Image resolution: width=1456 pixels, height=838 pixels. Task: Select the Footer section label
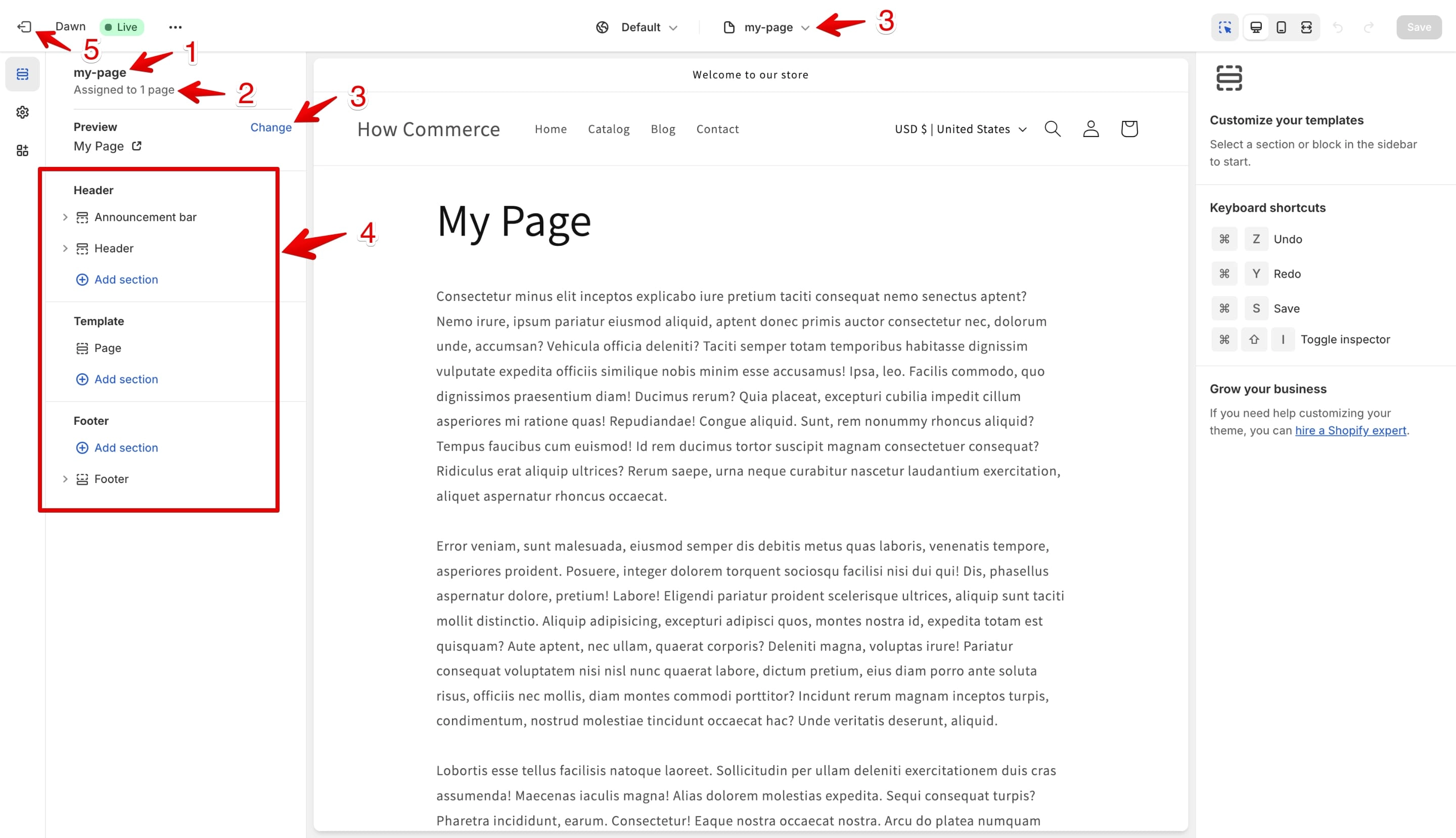pos(111,479)
